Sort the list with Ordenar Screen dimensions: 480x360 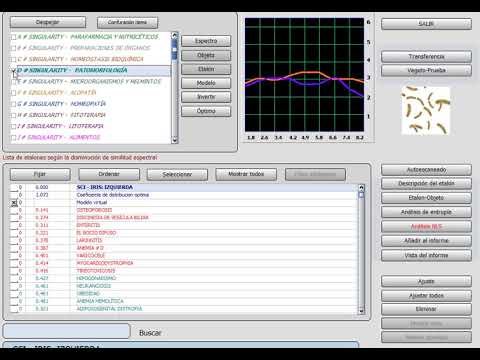[109, 174]
